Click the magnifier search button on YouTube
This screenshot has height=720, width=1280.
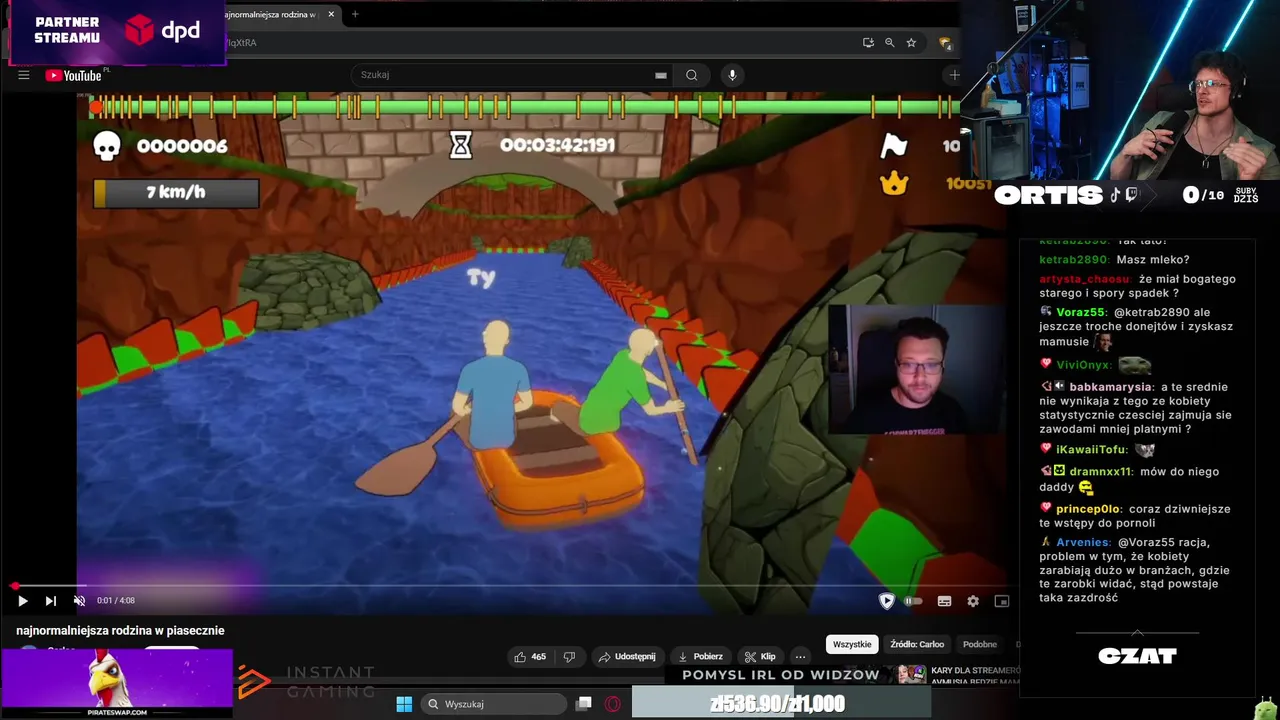[691, 75]
